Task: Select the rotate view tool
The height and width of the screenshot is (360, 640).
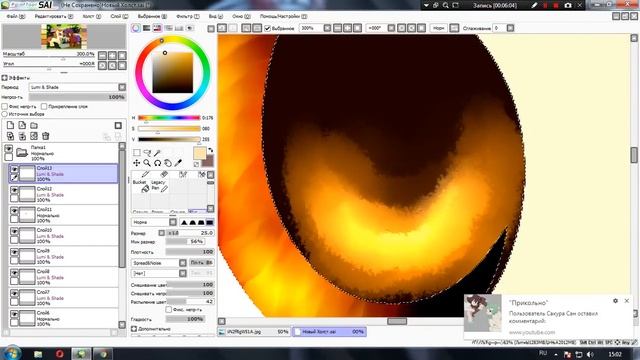Action: click(x=157, y=163)
